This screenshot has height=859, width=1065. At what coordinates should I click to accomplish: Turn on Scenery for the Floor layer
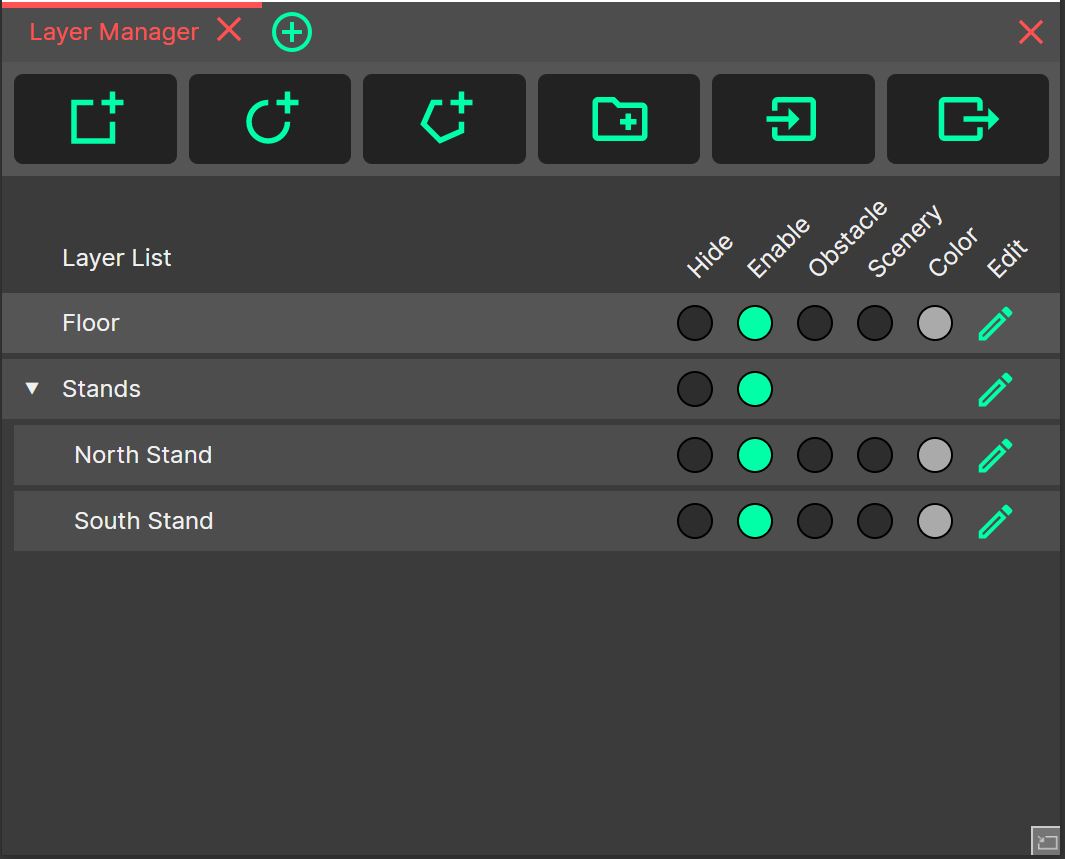click(875, 323)
